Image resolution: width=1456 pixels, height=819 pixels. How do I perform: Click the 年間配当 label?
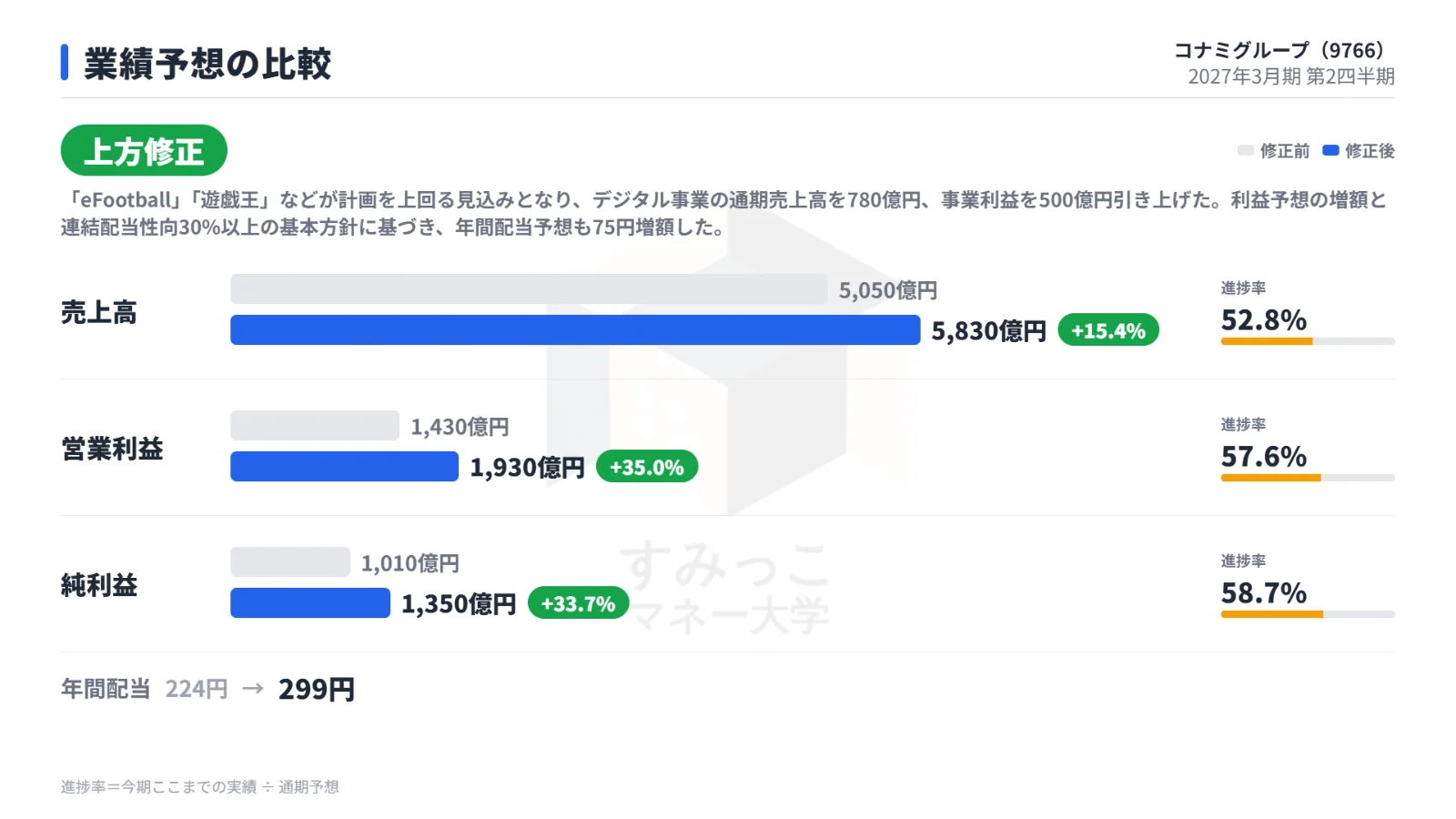tap(106, 689)
